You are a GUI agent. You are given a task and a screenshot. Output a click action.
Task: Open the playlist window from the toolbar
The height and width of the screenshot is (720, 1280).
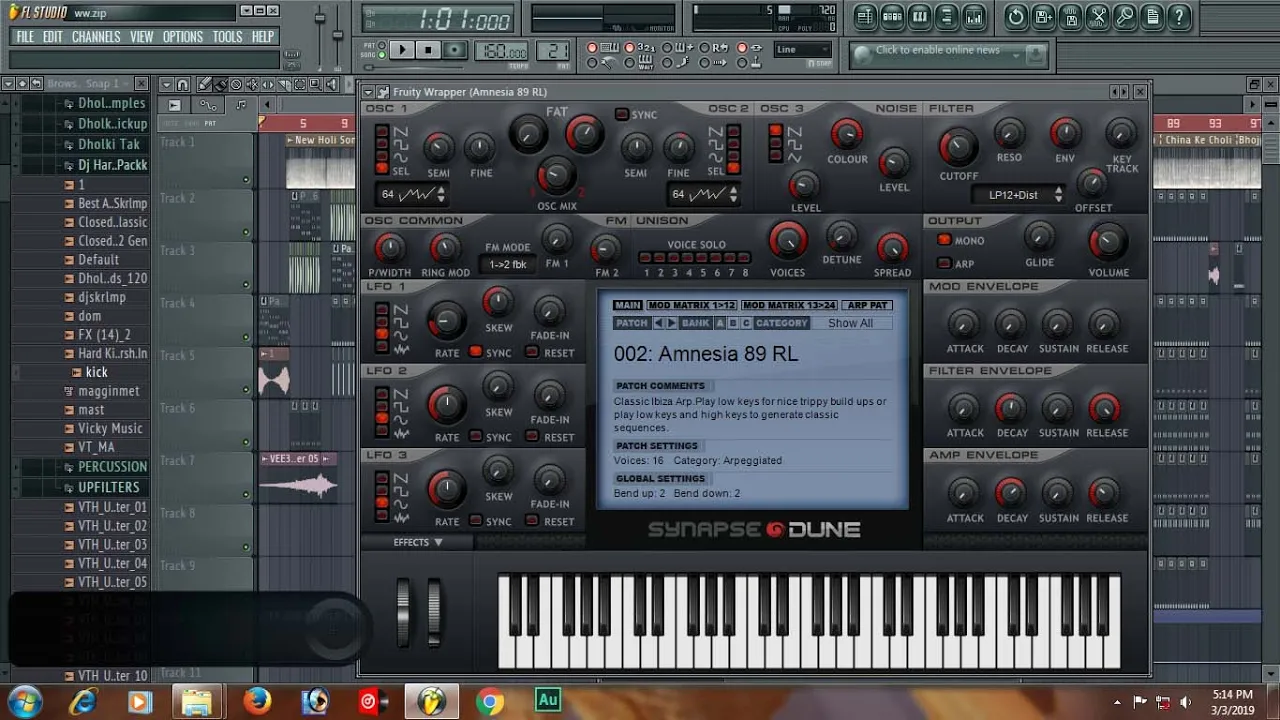[865, 17]
